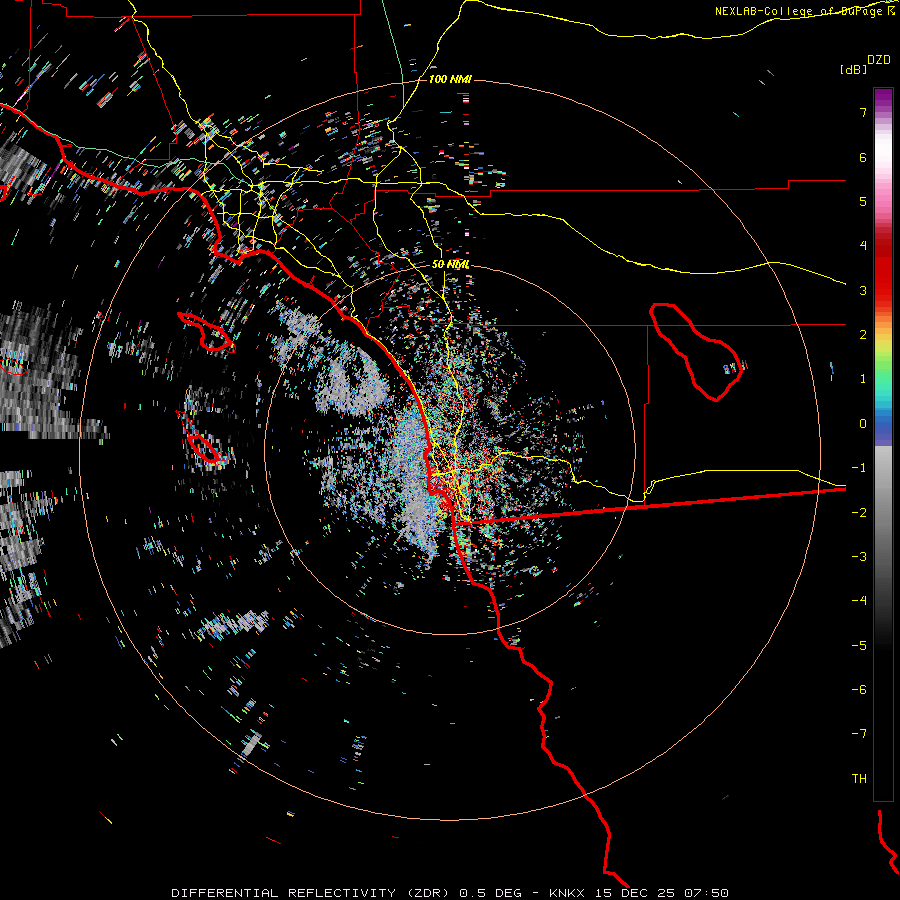Image resolution: width=900 pixels, height=900 pixels.
Task: Click the -2 value on color scale
Action: (x=859, y=513)
